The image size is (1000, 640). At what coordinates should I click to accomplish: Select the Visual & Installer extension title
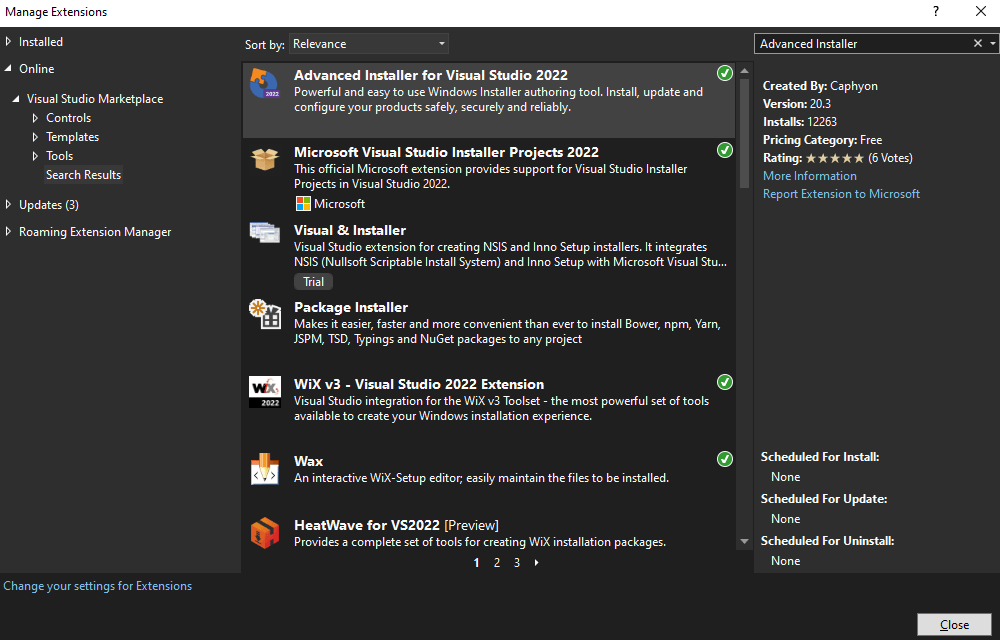tap(350, 230)
